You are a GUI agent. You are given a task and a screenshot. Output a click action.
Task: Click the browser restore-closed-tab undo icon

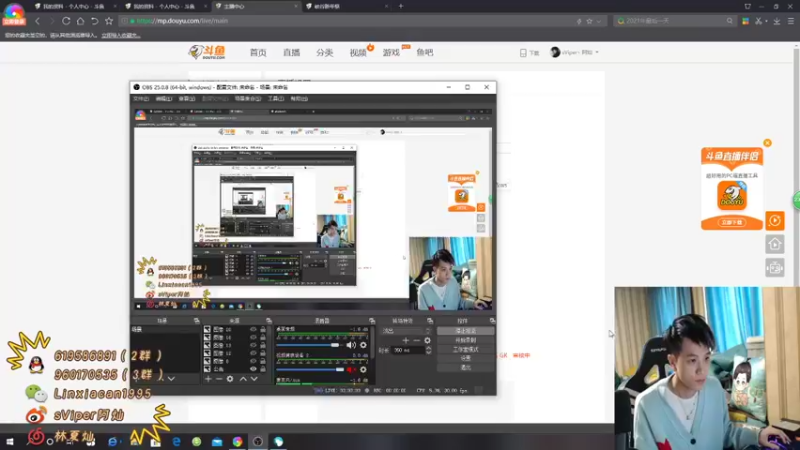coord(94,21)
